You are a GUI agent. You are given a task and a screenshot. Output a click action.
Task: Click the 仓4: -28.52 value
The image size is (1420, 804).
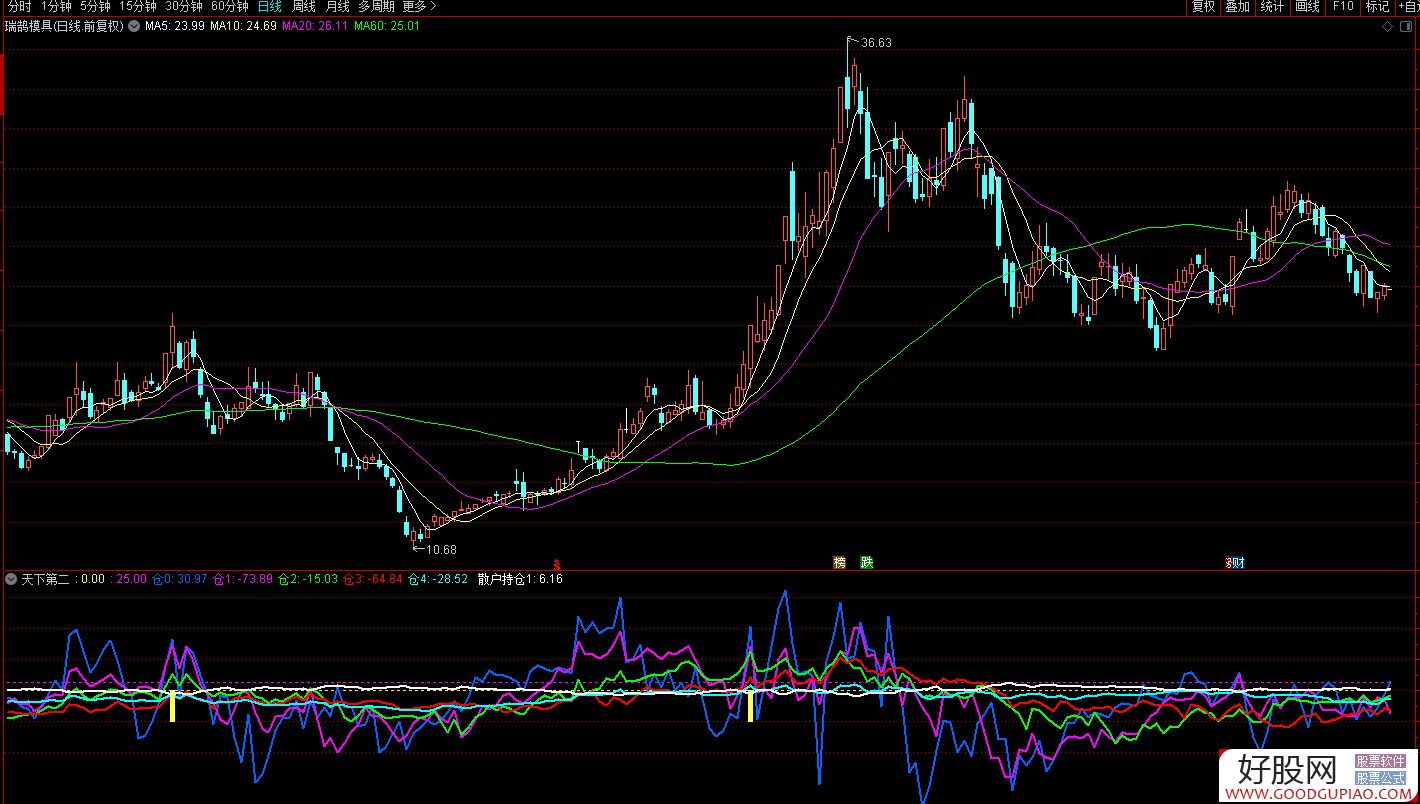point(438,578)
